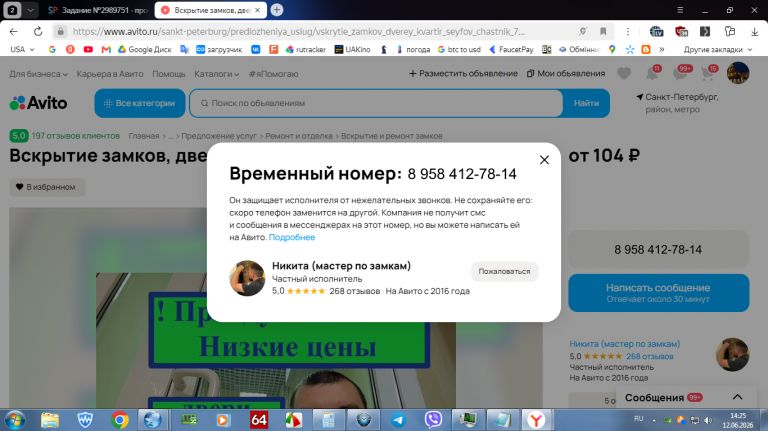Image resolution: width=768 pixels, height=431 pixels.
Task: Open the Подробнее link in dialog
Action: coord(291,237)
